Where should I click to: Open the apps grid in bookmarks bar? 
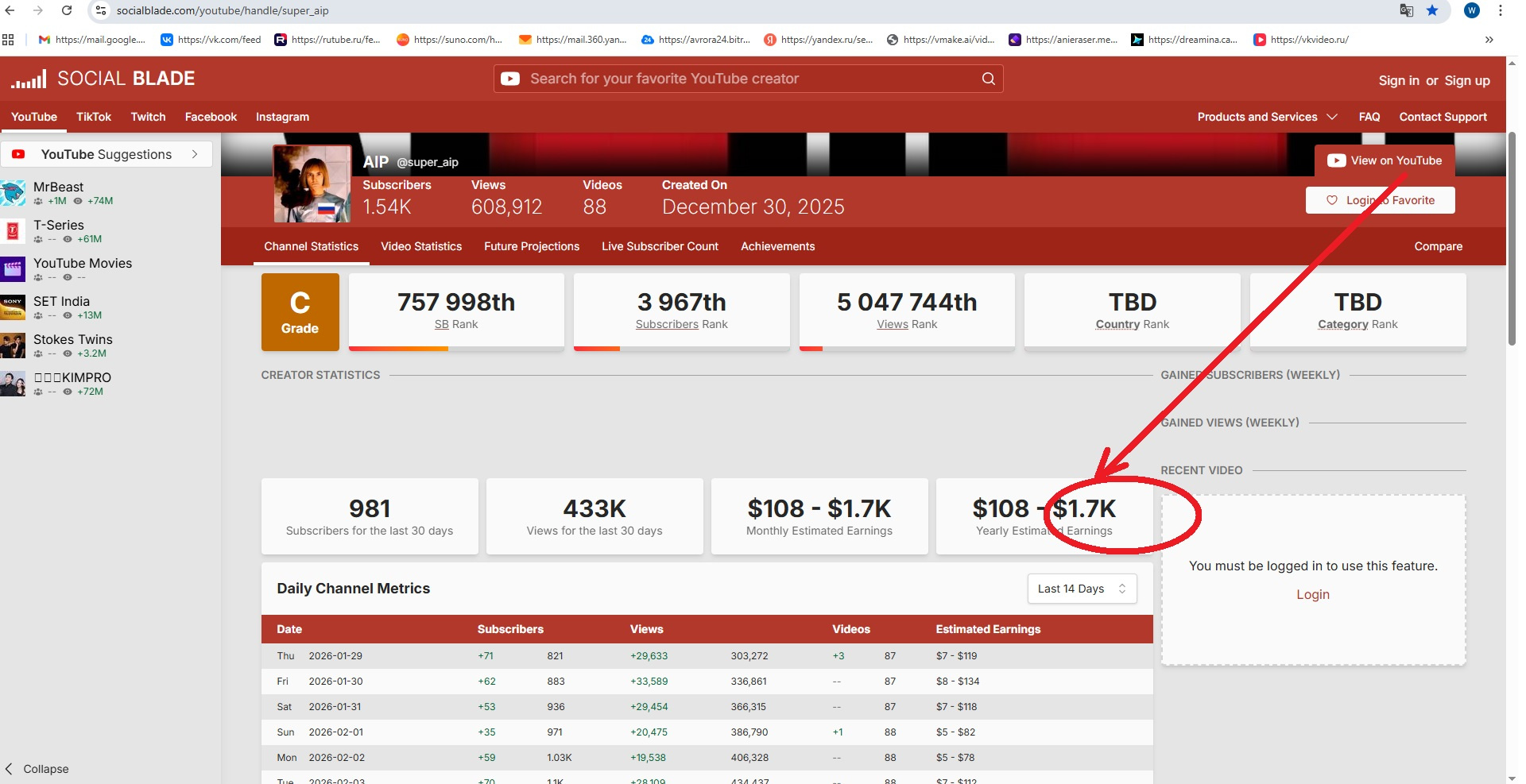click(x=8, y=40)
